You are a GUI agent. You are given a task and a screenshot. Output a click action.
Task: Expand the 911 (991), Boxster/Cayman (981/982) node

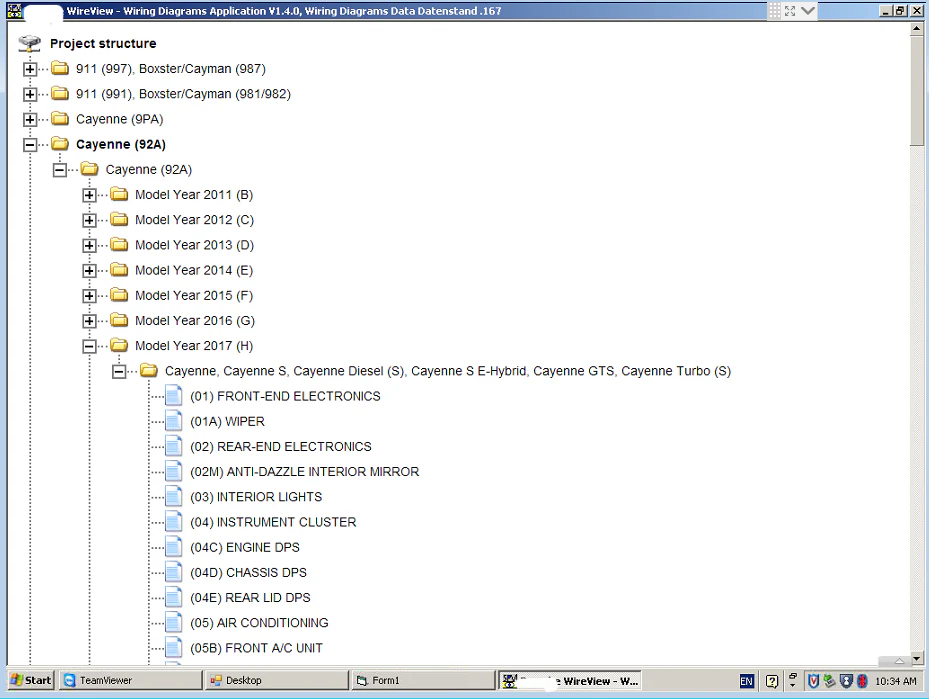click(x=30, y=94)
